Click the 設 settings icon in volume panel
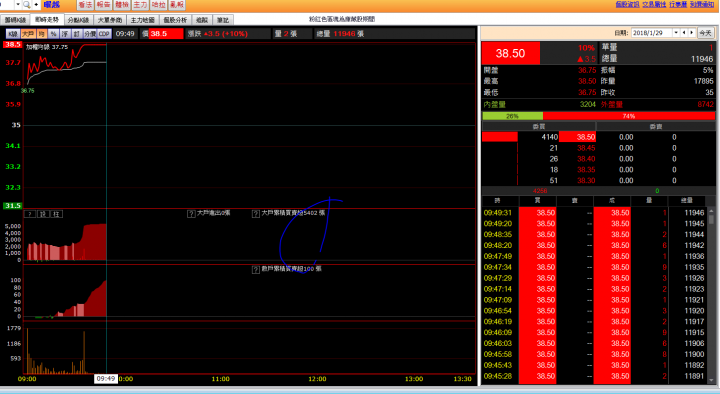Screen dimensions: 720x394 [43, 214]
